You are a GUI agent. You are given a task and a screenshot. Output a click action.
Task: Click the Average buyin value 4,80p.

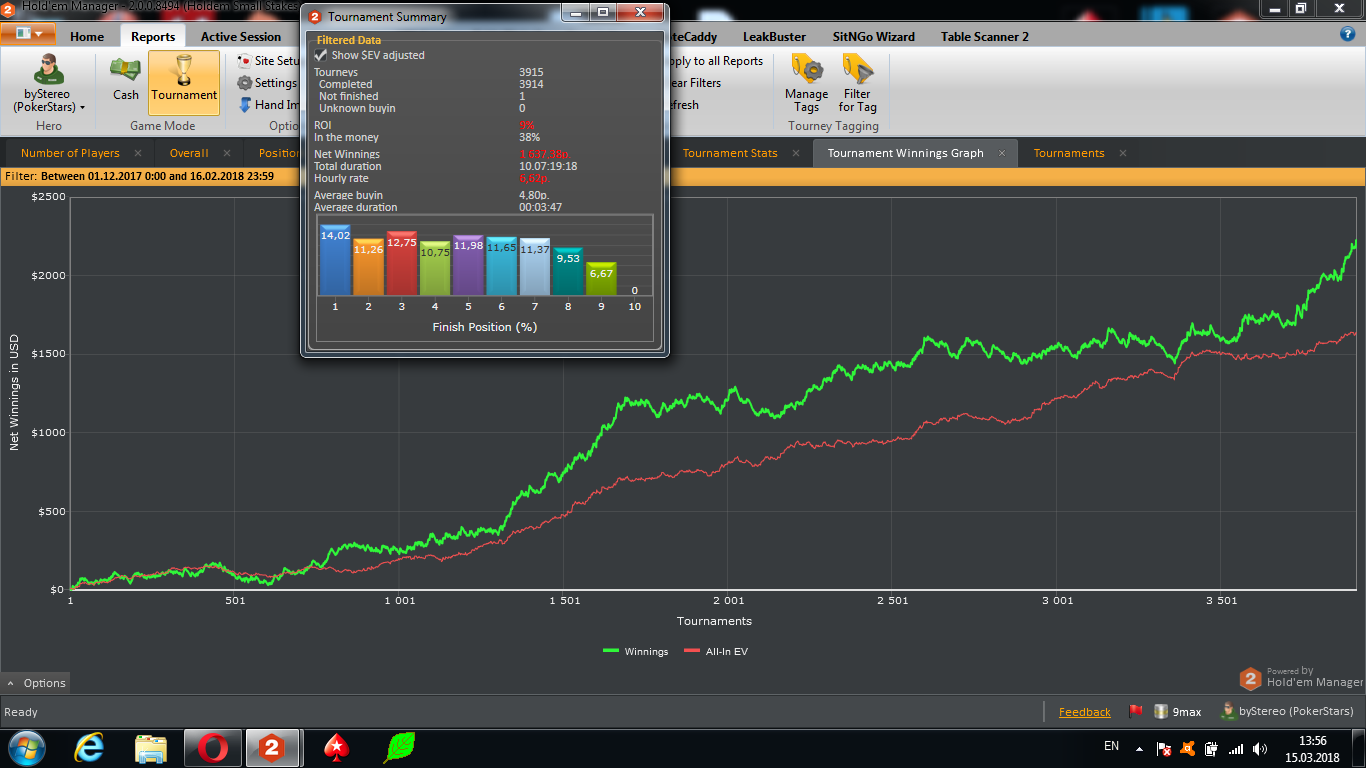pyautogui.click(x=534, y=195)
